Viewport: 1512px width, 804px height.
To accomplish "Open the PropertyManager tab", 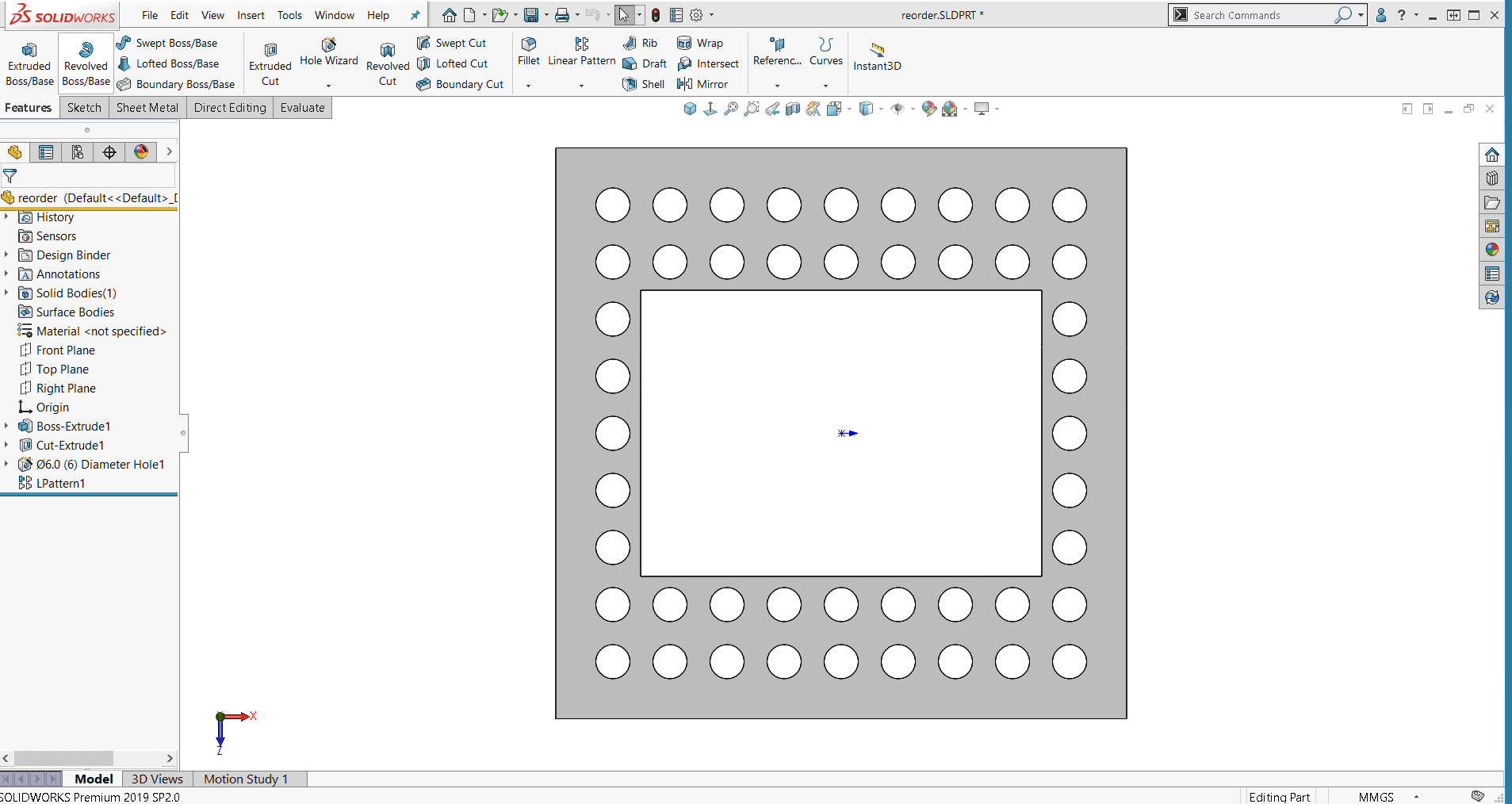I will coord(46,152).
